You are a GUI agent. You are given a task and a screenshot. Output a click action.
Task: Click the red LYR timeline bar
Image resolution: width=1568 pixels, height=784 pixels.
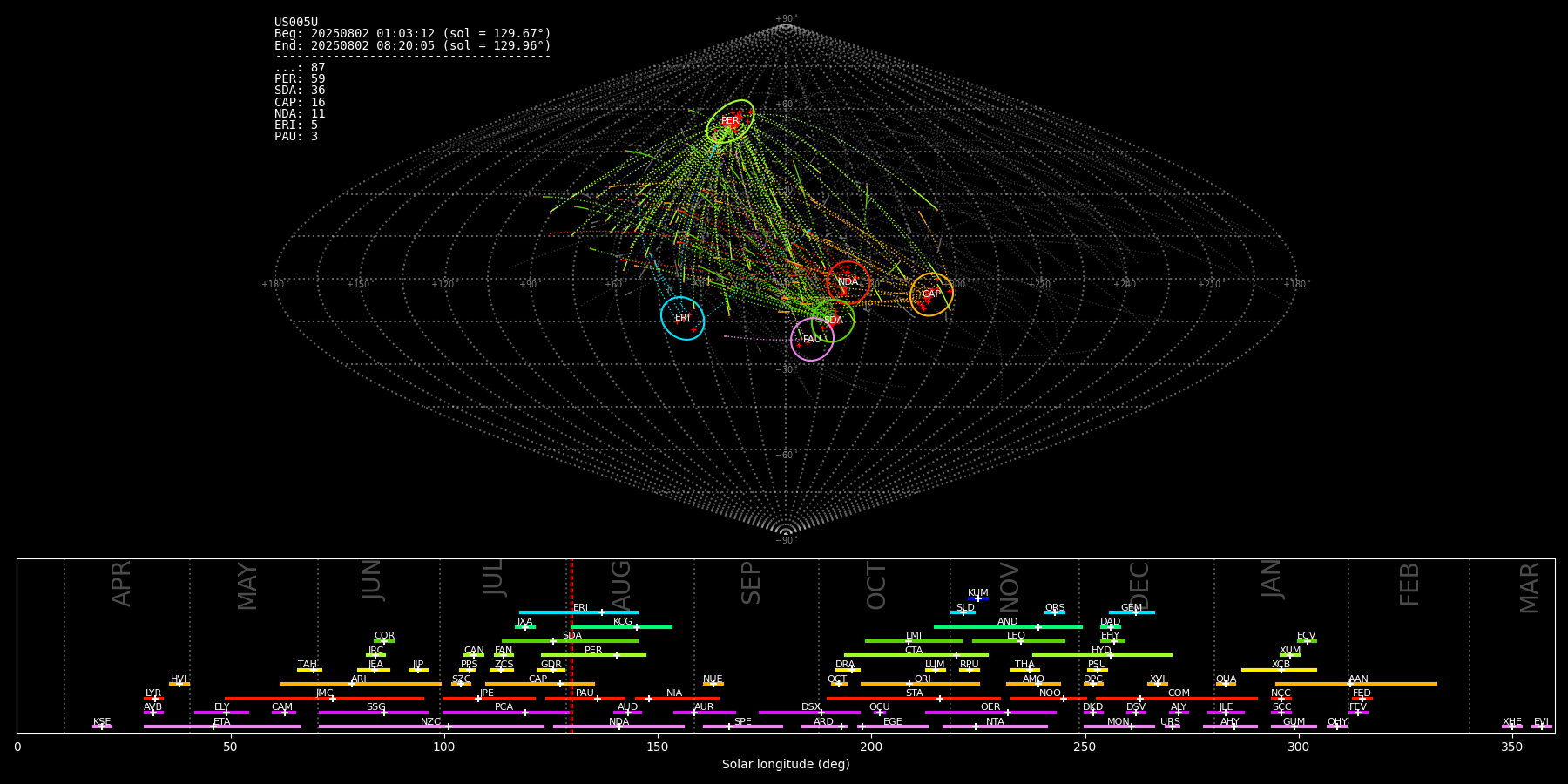[x=153, y=699]
